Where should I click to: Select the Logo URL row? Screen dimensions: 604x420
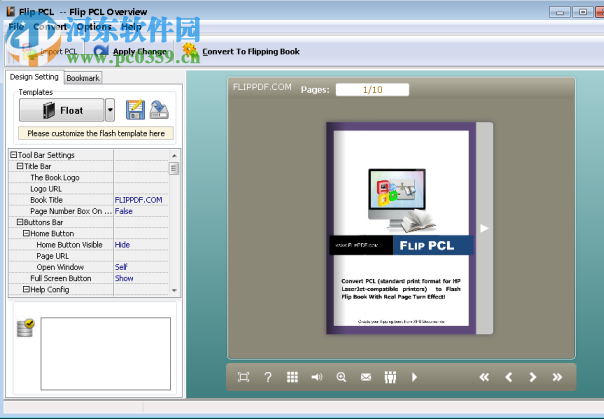89,188
